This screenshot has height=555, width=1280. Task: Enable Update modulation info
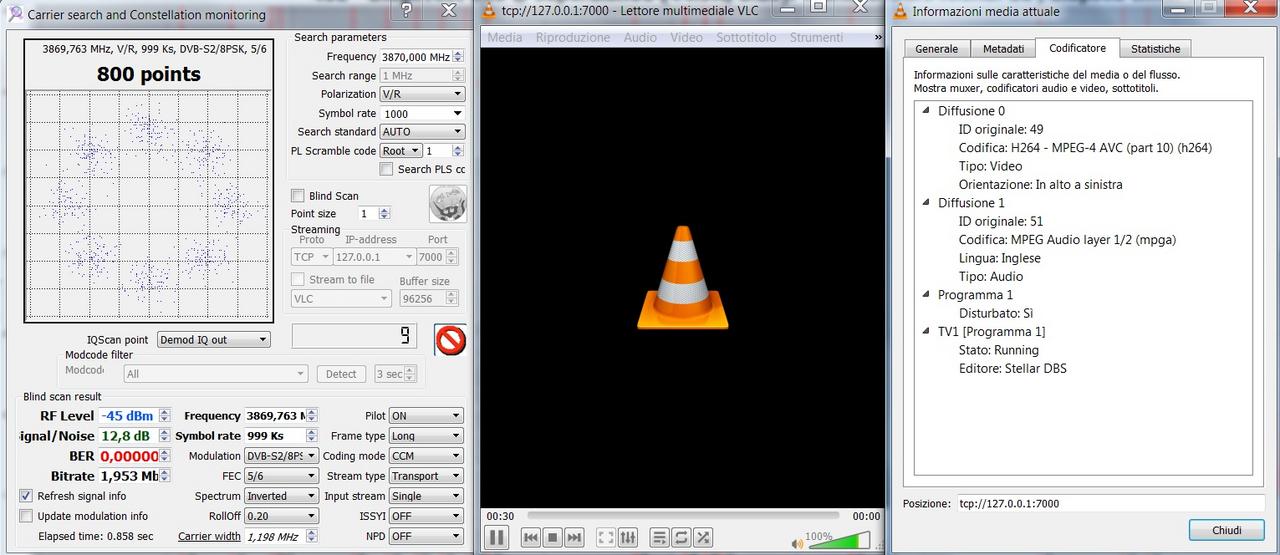pos(26,516)
